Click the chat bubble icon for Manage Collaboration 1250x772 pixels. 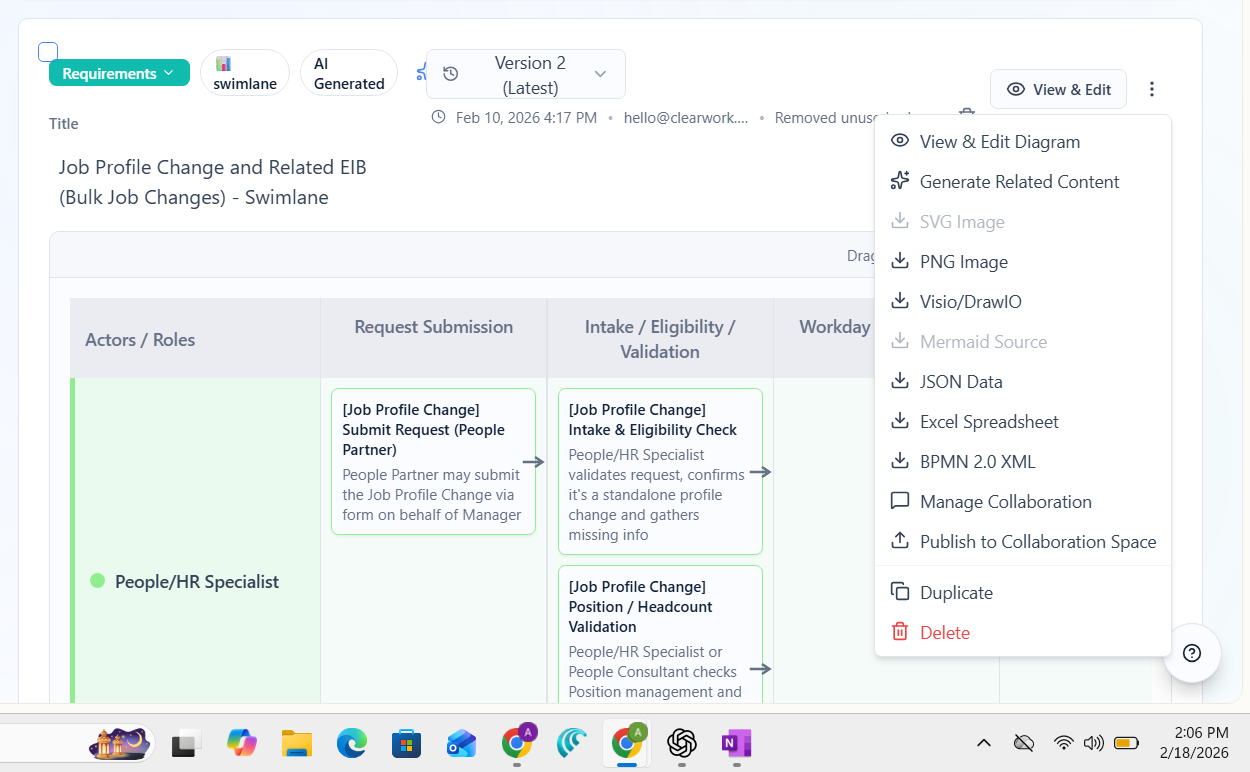pos(900,501)
